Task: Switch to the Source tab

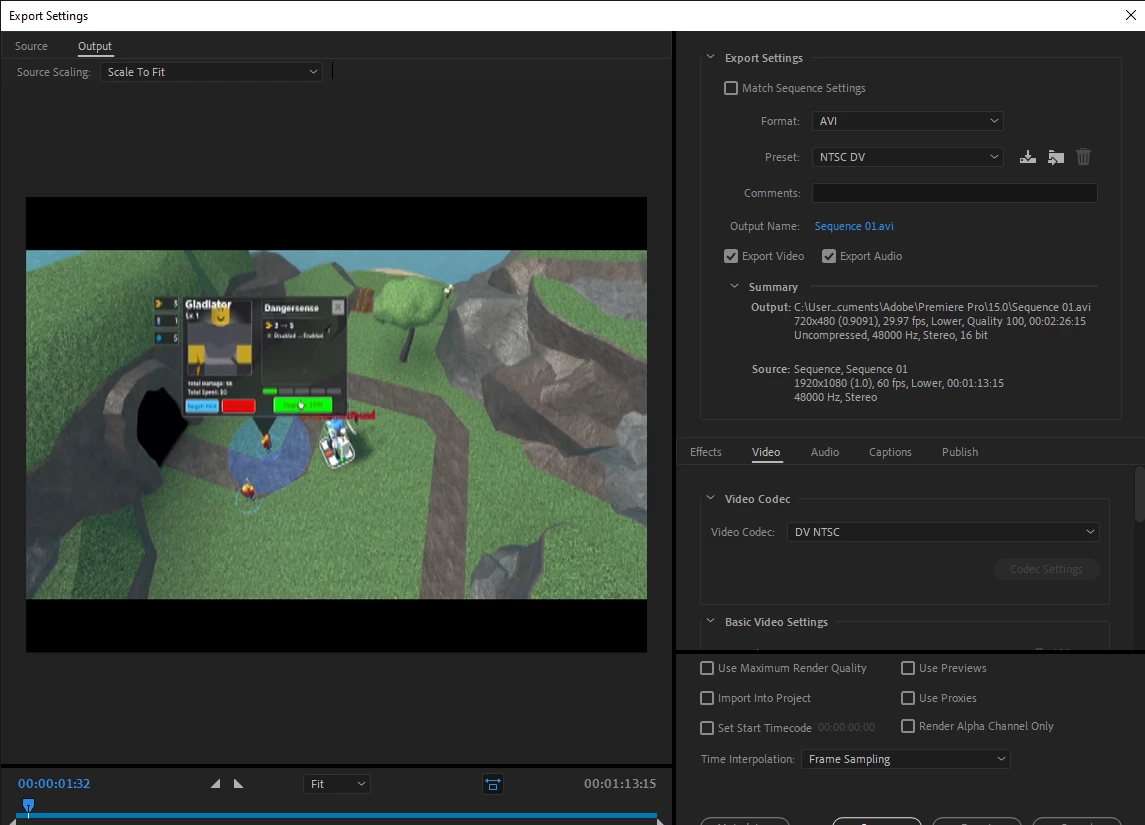Action: click(x=31, y=46)
